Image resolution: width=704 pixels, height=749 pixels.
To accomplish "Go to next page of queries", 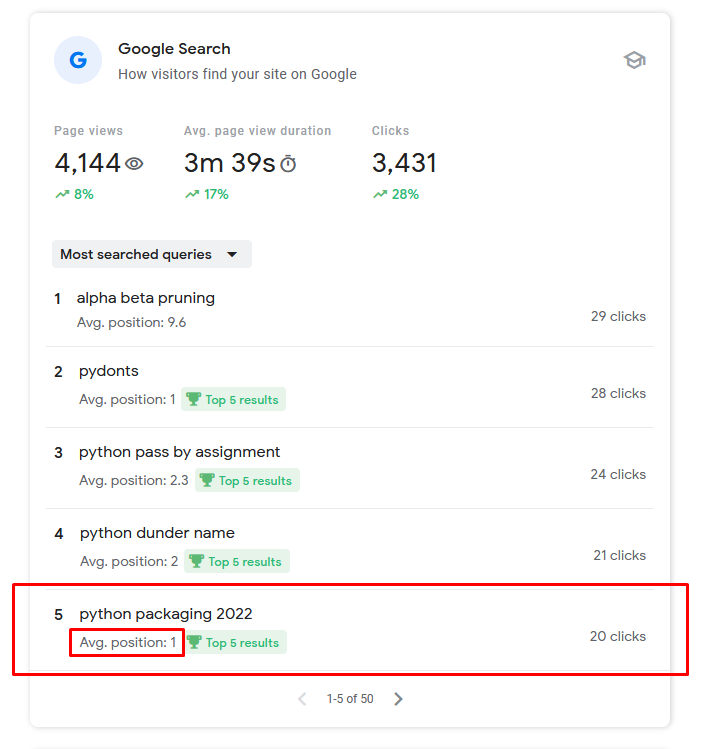I will tap(398, 699).
